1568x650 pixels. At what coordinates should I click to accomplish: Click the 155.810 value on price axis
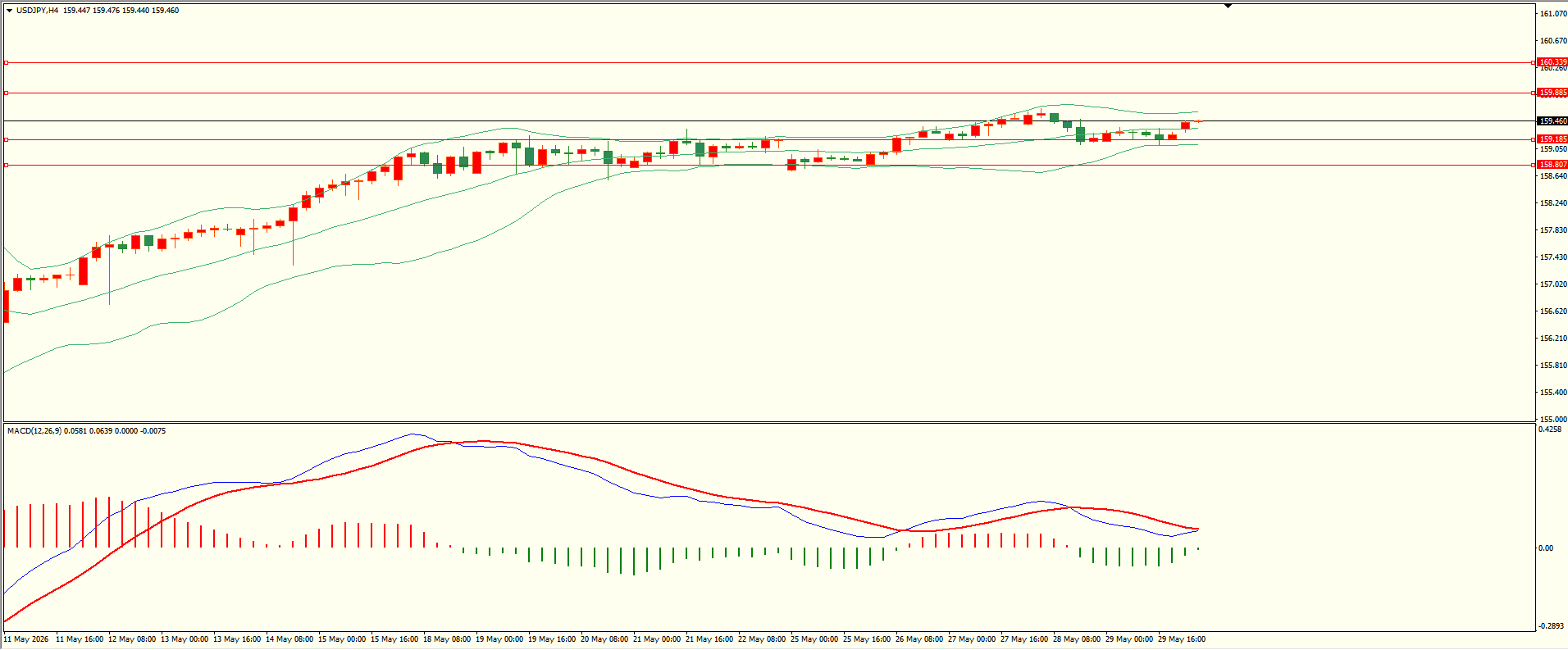[1553, 366]
